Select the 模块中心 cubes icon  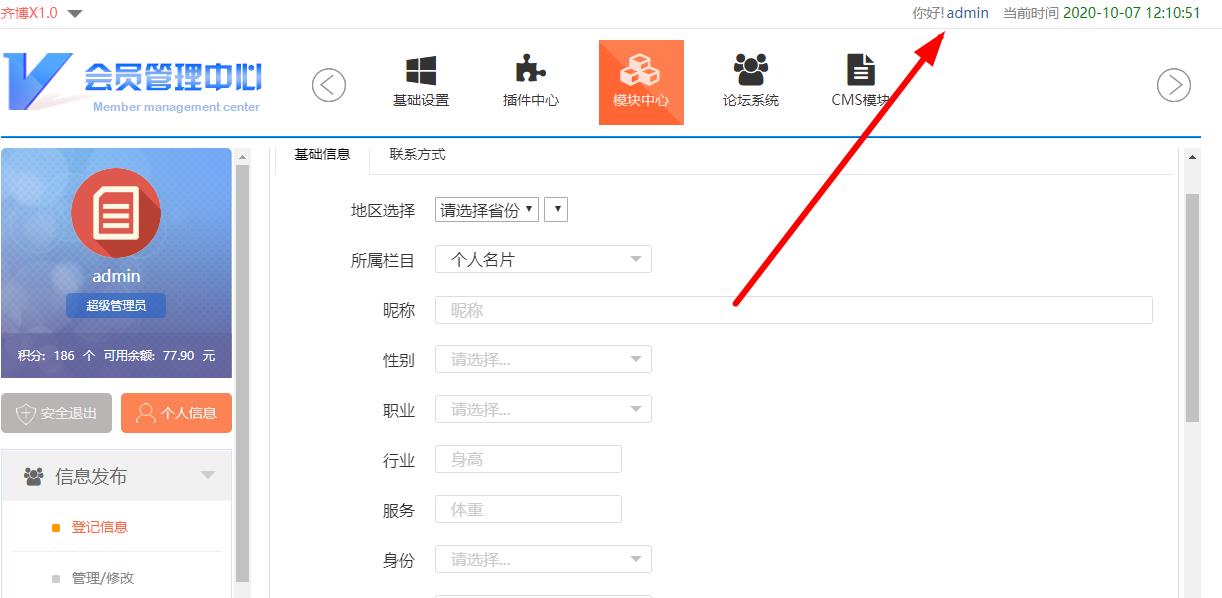click(640, 71)
